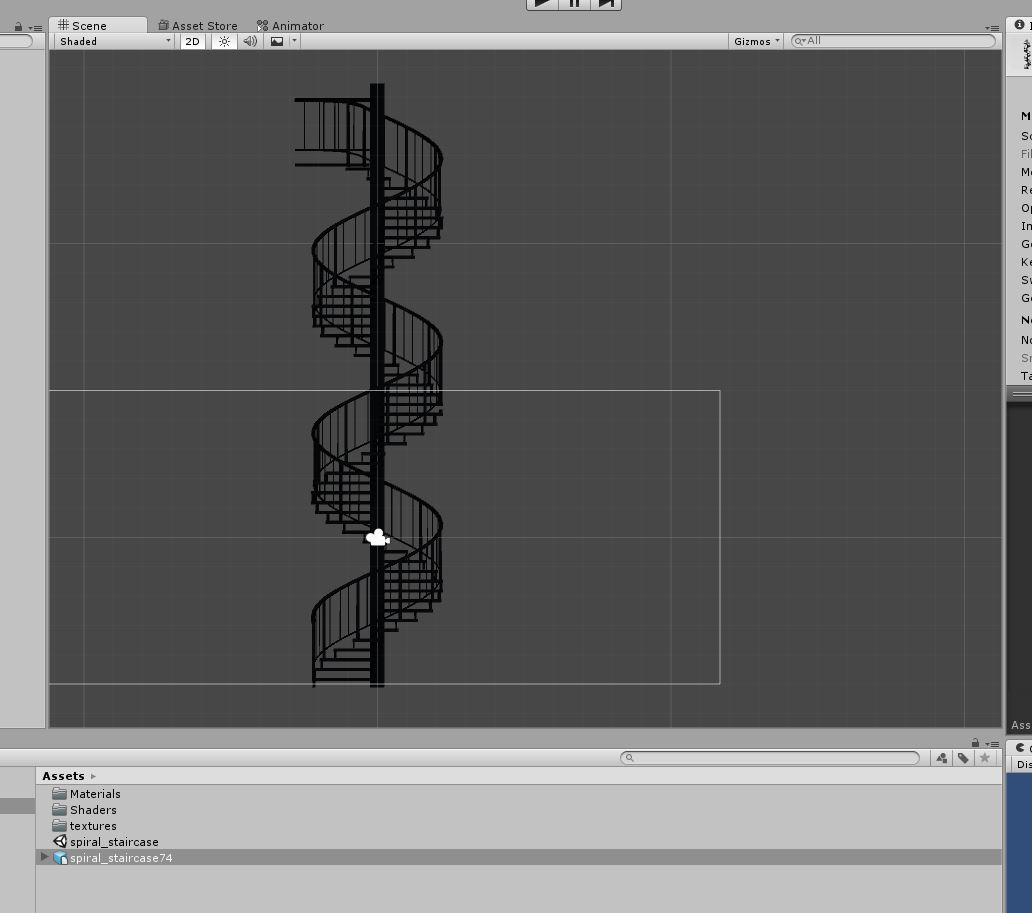
Task: Open the scene effects dropdown arrow
Action: 294,41
